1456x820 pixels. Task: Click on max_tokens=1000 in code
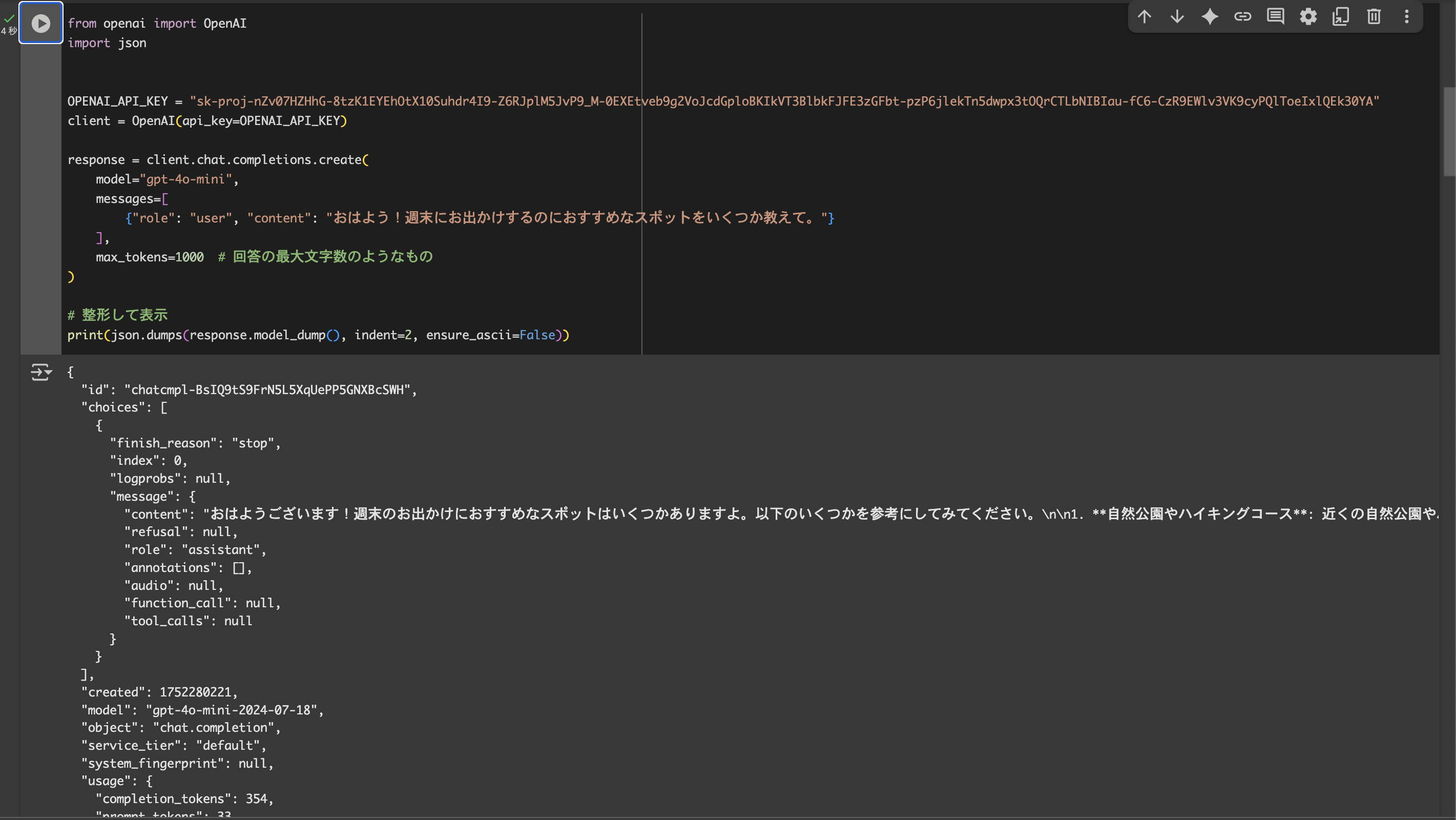149,257
